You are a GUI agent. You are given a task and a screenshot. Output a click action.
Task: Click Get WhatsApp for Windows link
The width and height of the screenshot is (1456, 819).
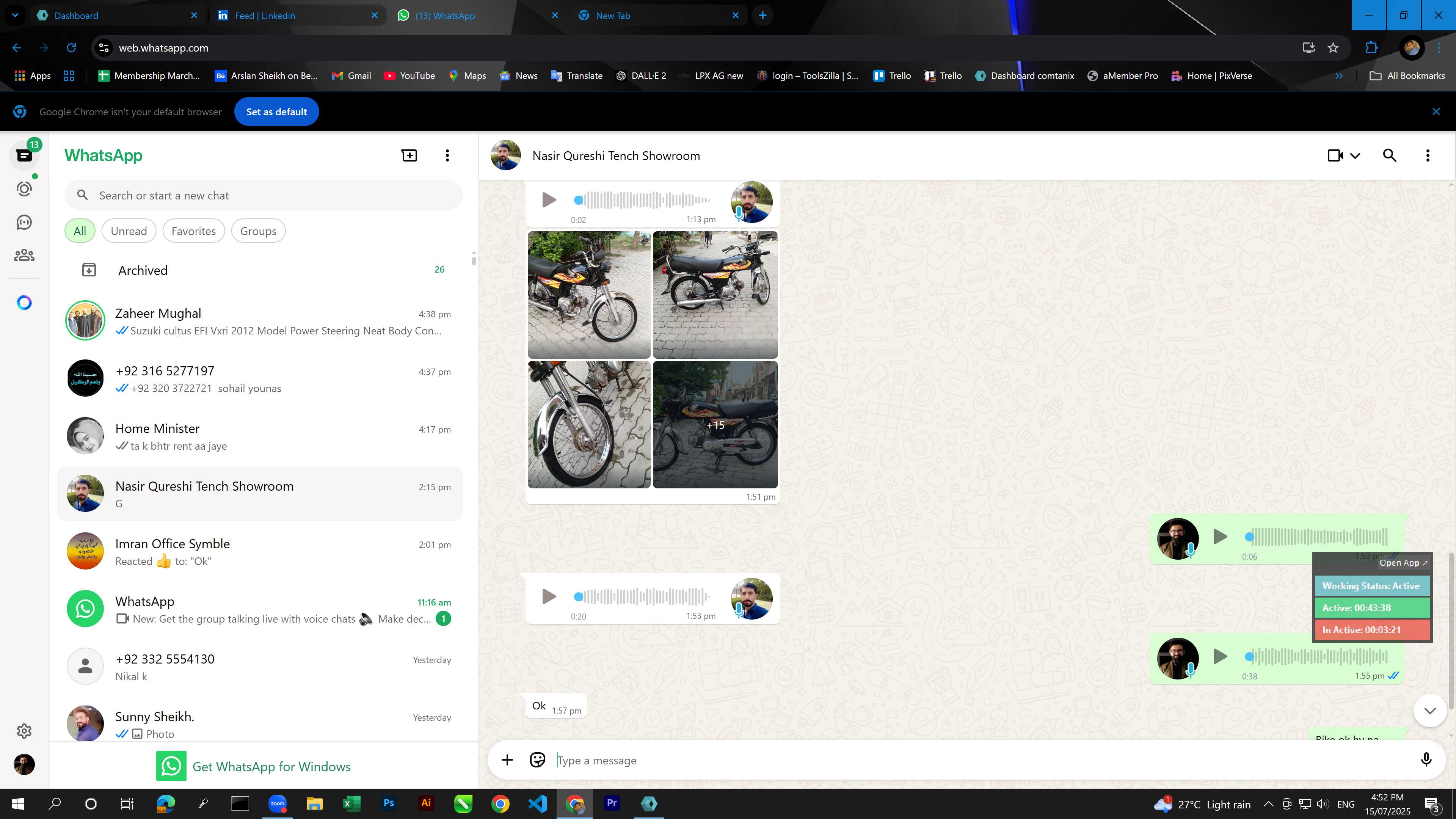tap(254, 766)
